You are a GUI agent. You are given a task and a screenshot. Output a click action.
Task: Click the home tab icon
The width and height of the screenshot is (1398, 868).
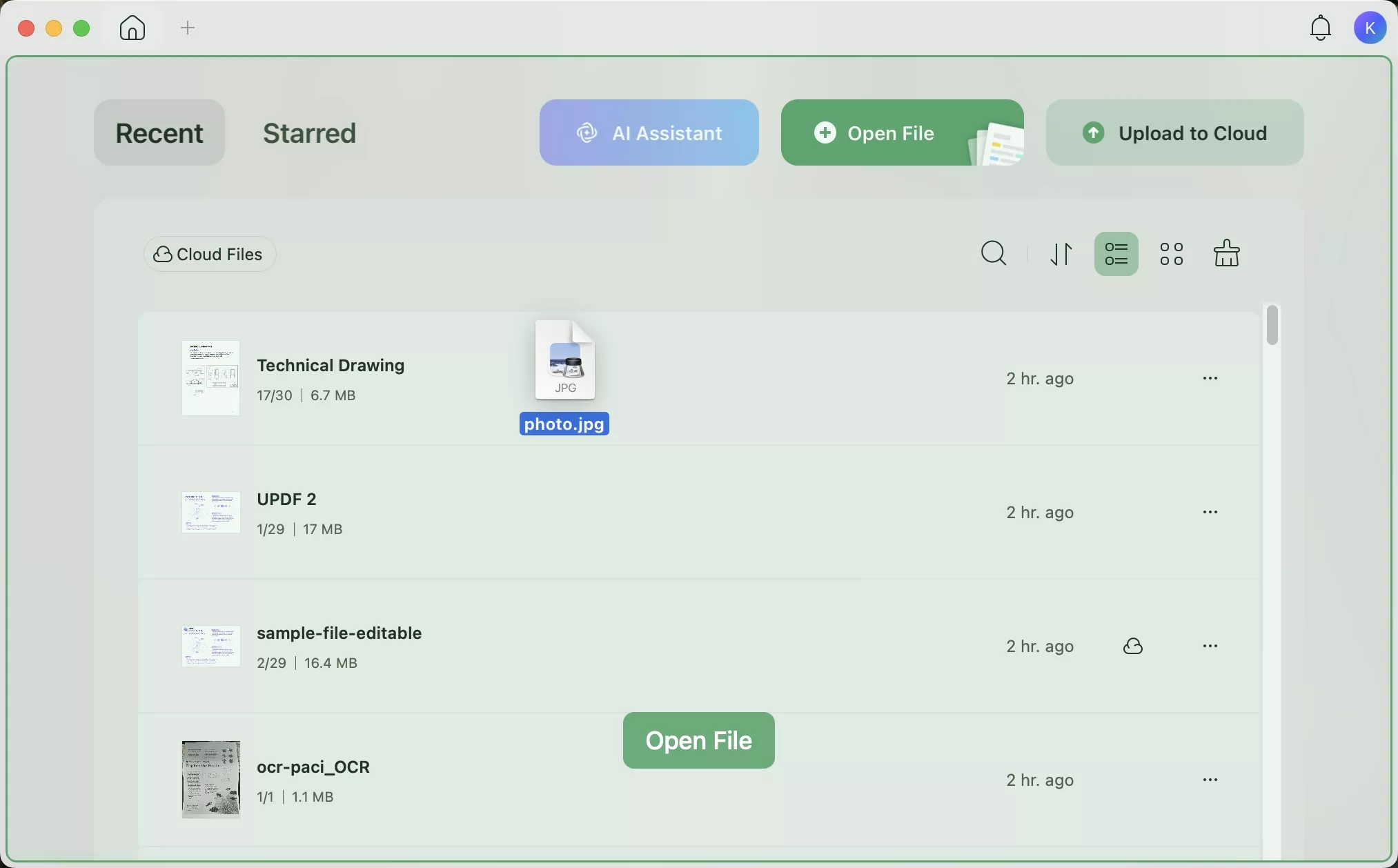(x=132, y=28)
